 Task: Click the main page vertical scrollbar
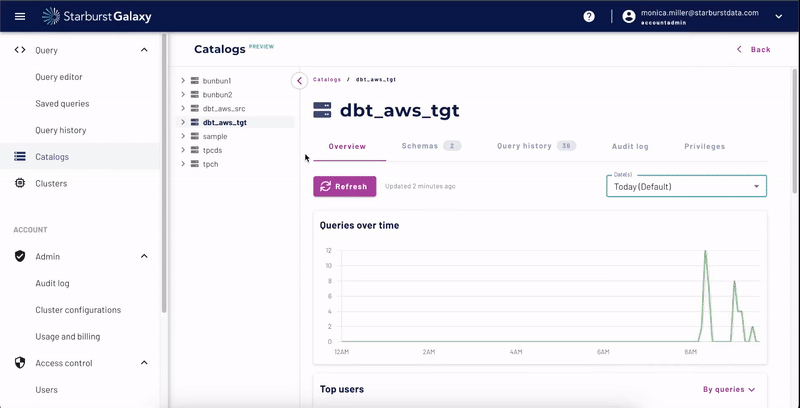[794, 130]
